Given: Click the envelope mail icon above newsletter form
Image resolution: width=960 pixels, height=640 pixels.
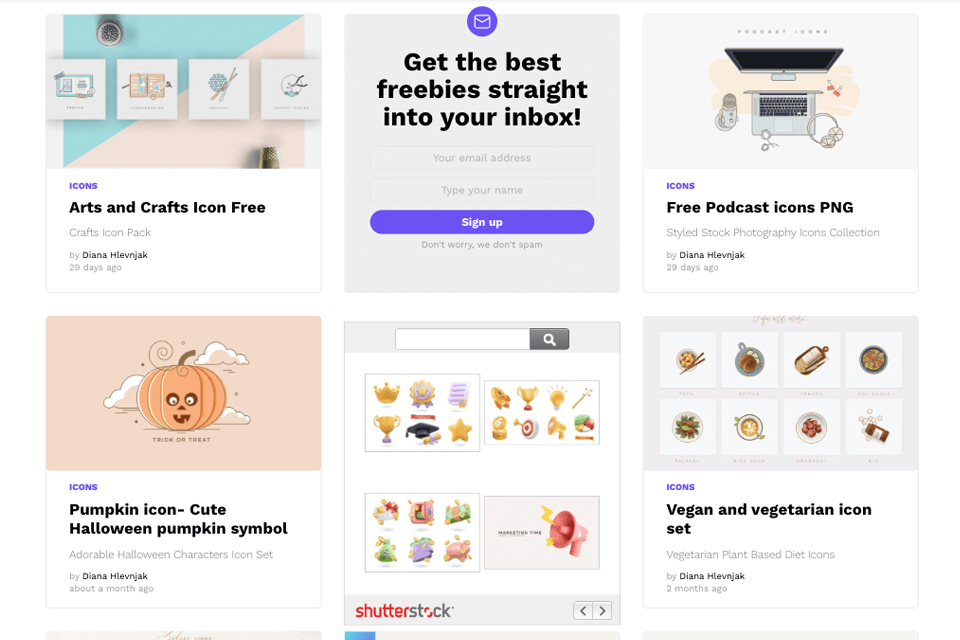Looking at the screenshot, I should click(482, 21).
